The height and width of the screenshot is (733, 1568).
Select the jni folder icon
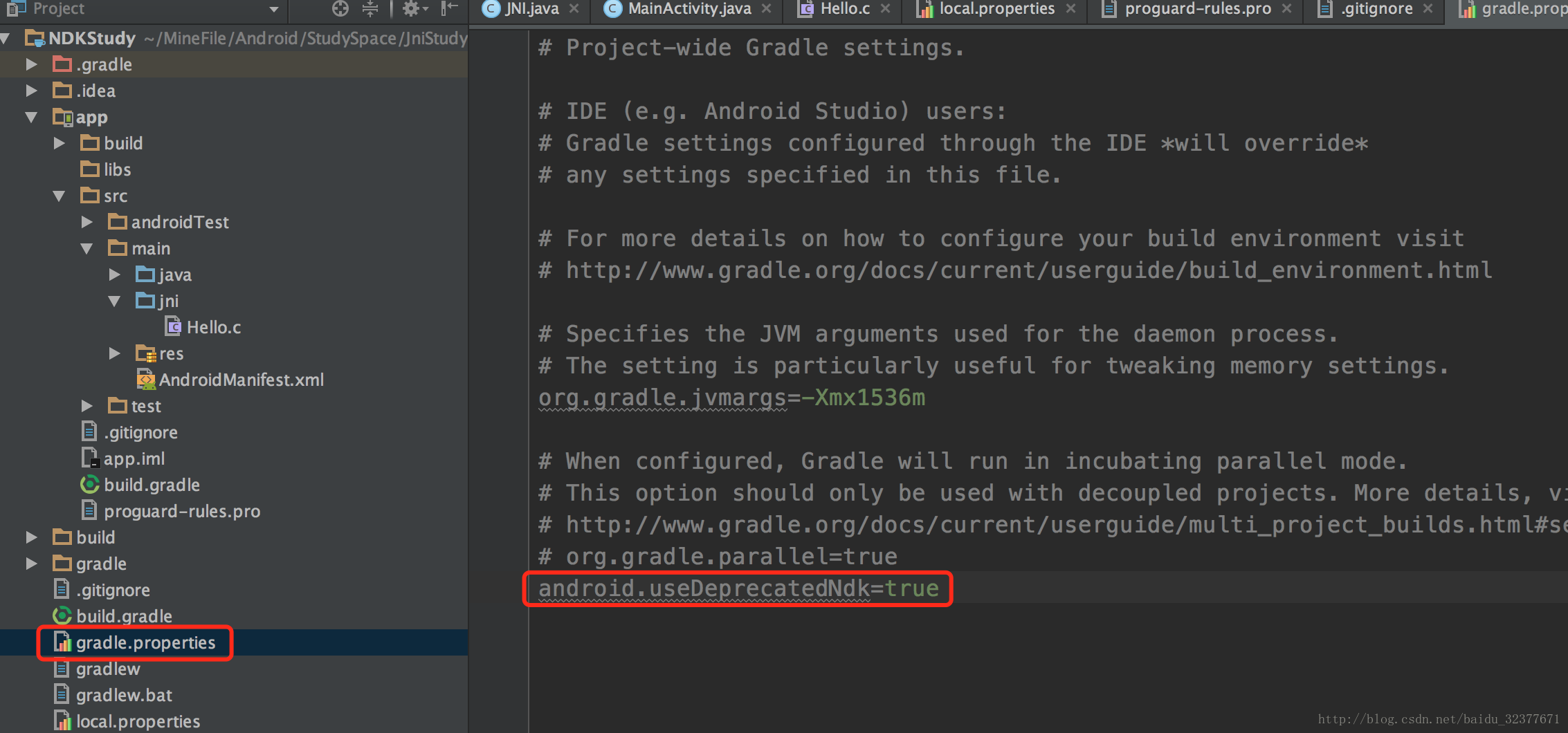tap(145, 301)
